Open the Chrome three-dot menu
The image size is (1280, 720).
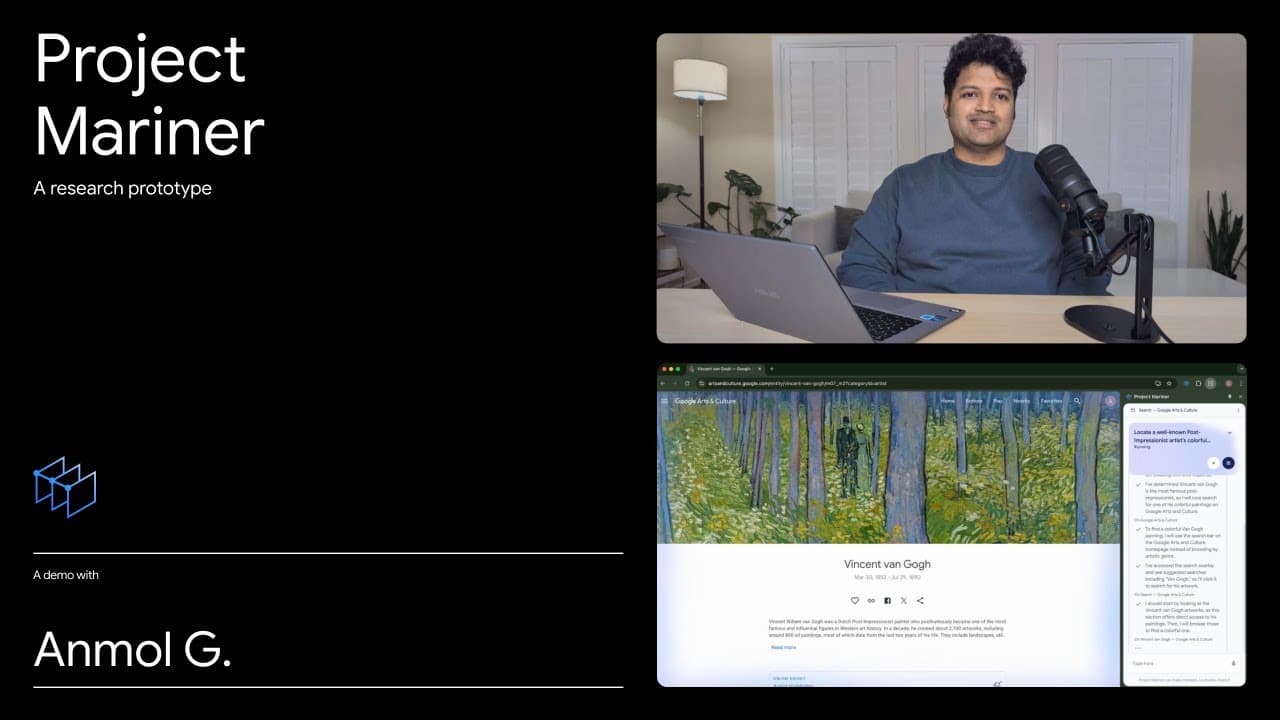coord(1241,383)
